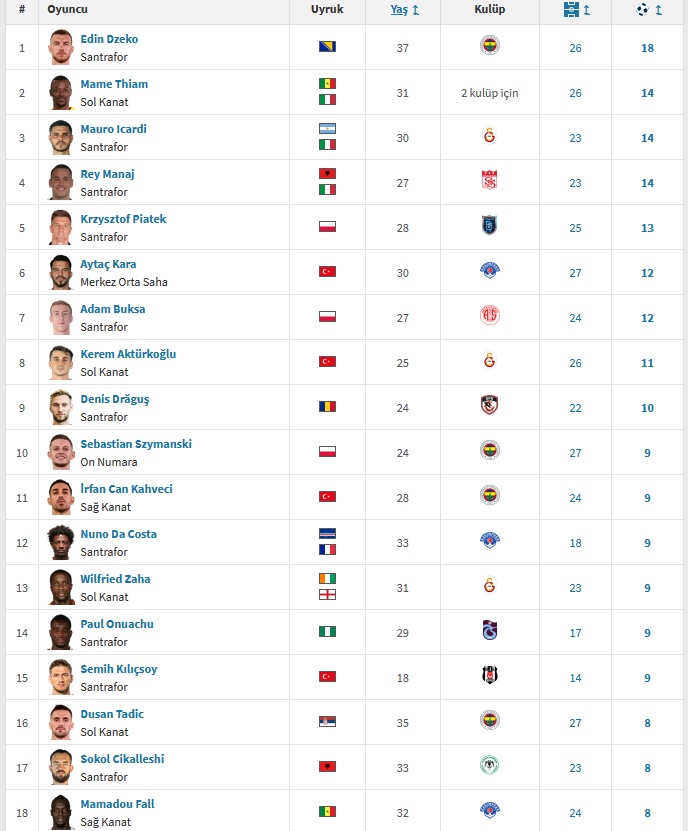The height and width of the screenshot is (831, 688).
Task: Sort by the Yaş column header
Action: (x=399, y=10)
